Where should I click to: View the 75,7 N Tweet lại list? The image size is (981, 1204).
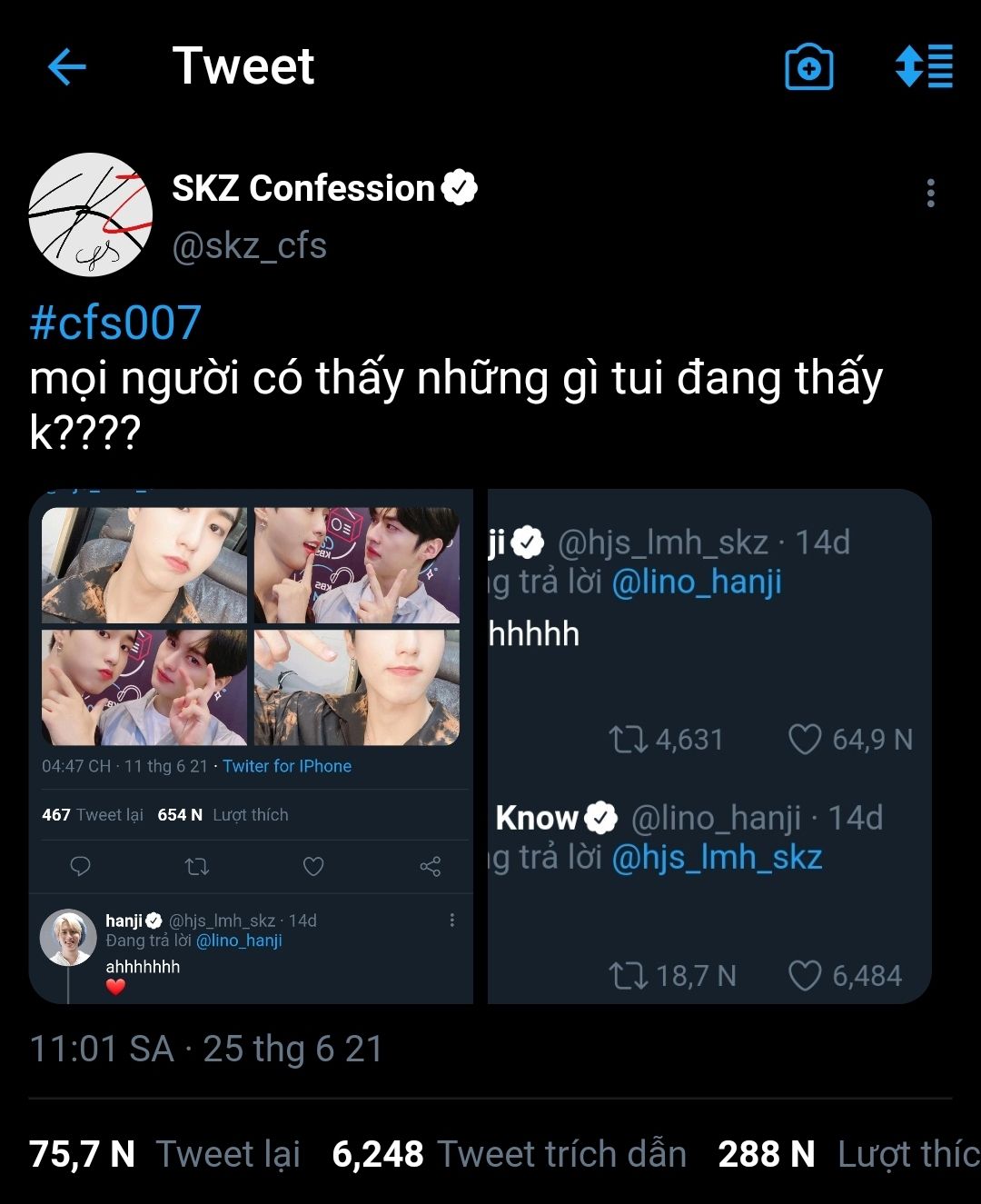point(164,1154)
